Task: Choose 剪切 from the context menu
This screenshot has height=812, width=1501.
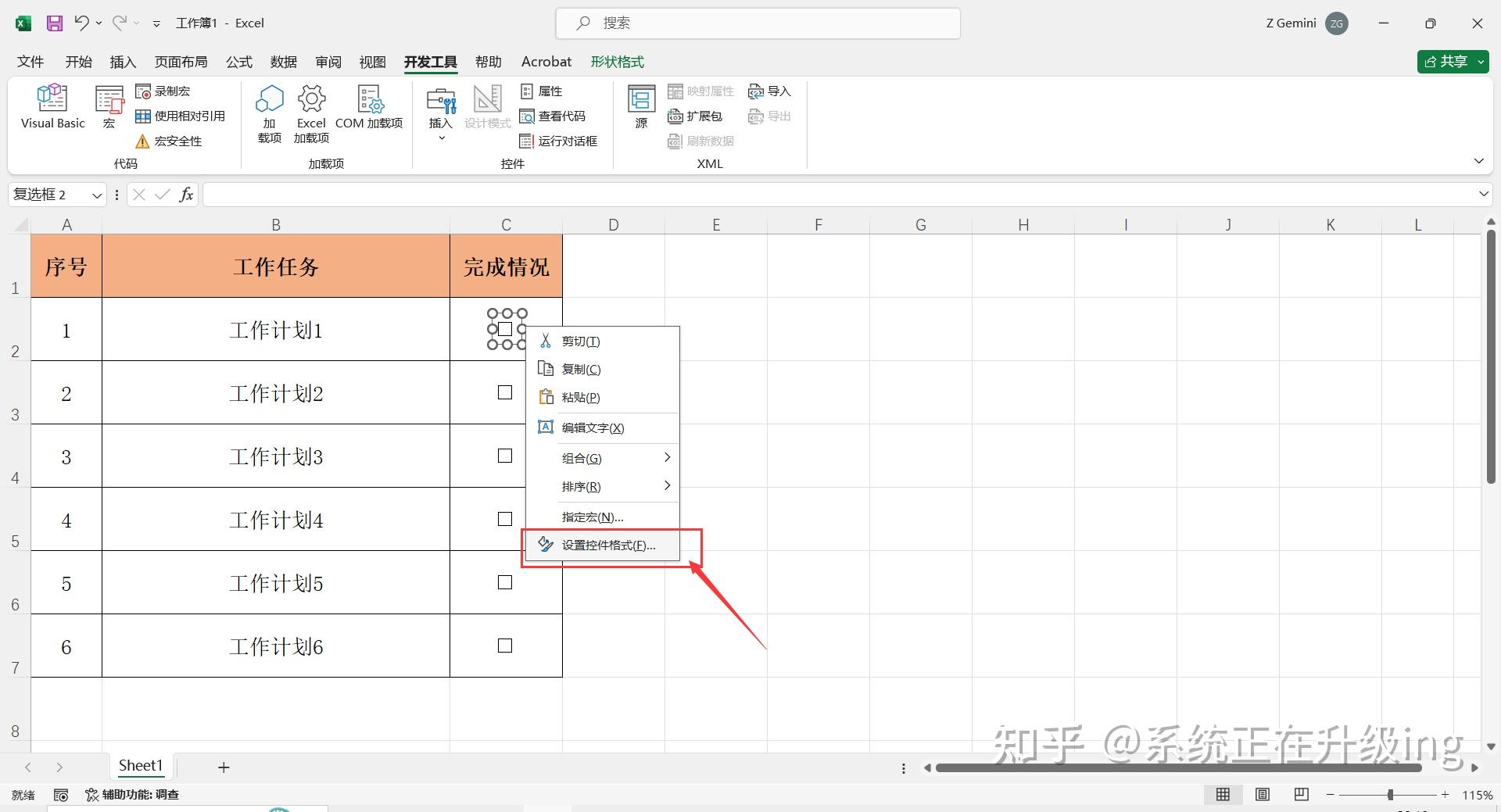Action: (602, 342)
